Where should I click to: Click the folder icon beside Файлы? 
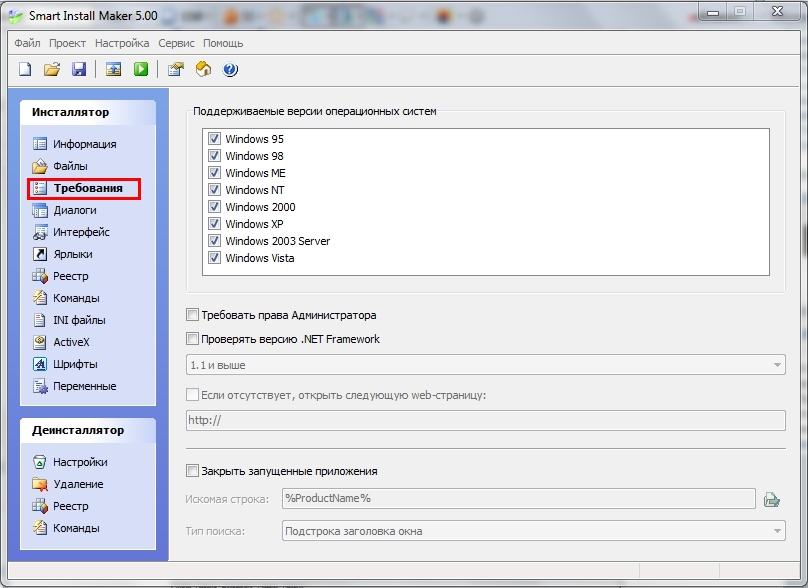tap(40, 166)
